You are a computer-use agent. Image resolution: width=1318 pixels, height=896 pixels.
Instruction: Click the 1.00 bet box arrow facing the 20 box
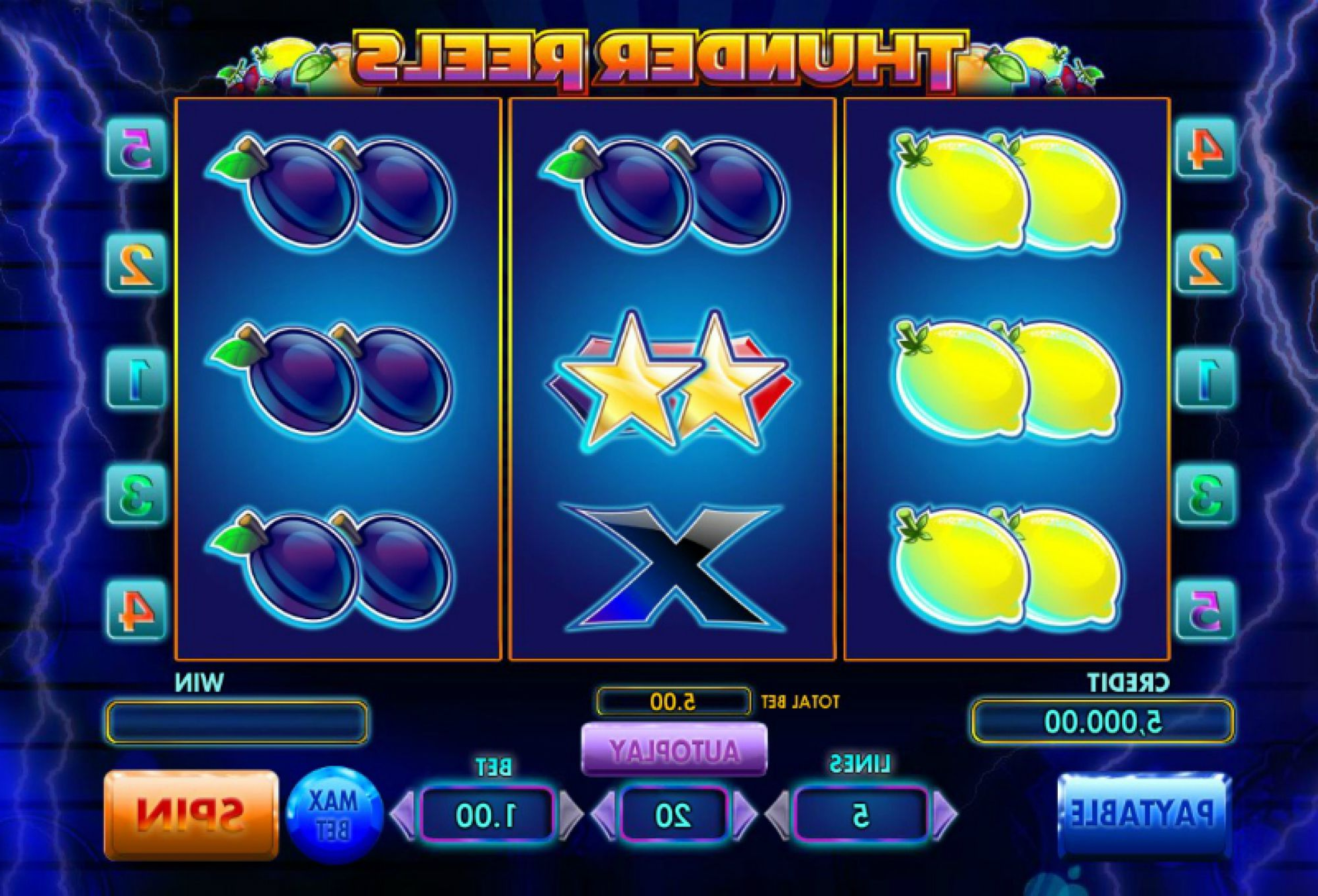point(572,814)
